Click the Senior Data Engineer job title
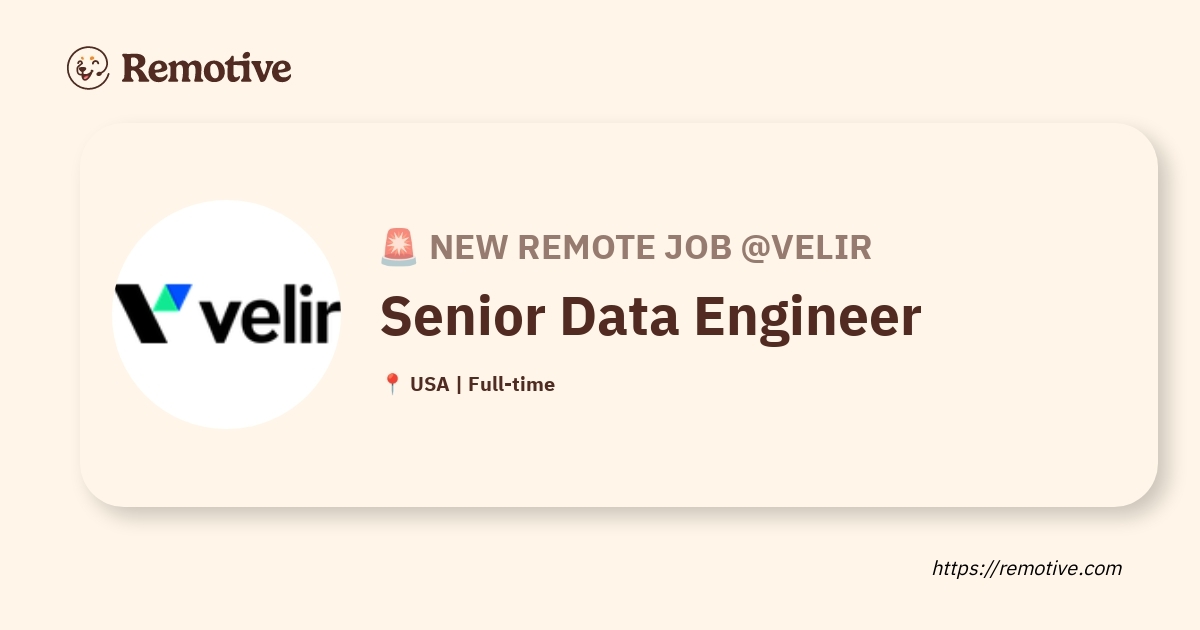Viewport: 1200px width, 630px height. pyautogui.click(x=650, y=316)
